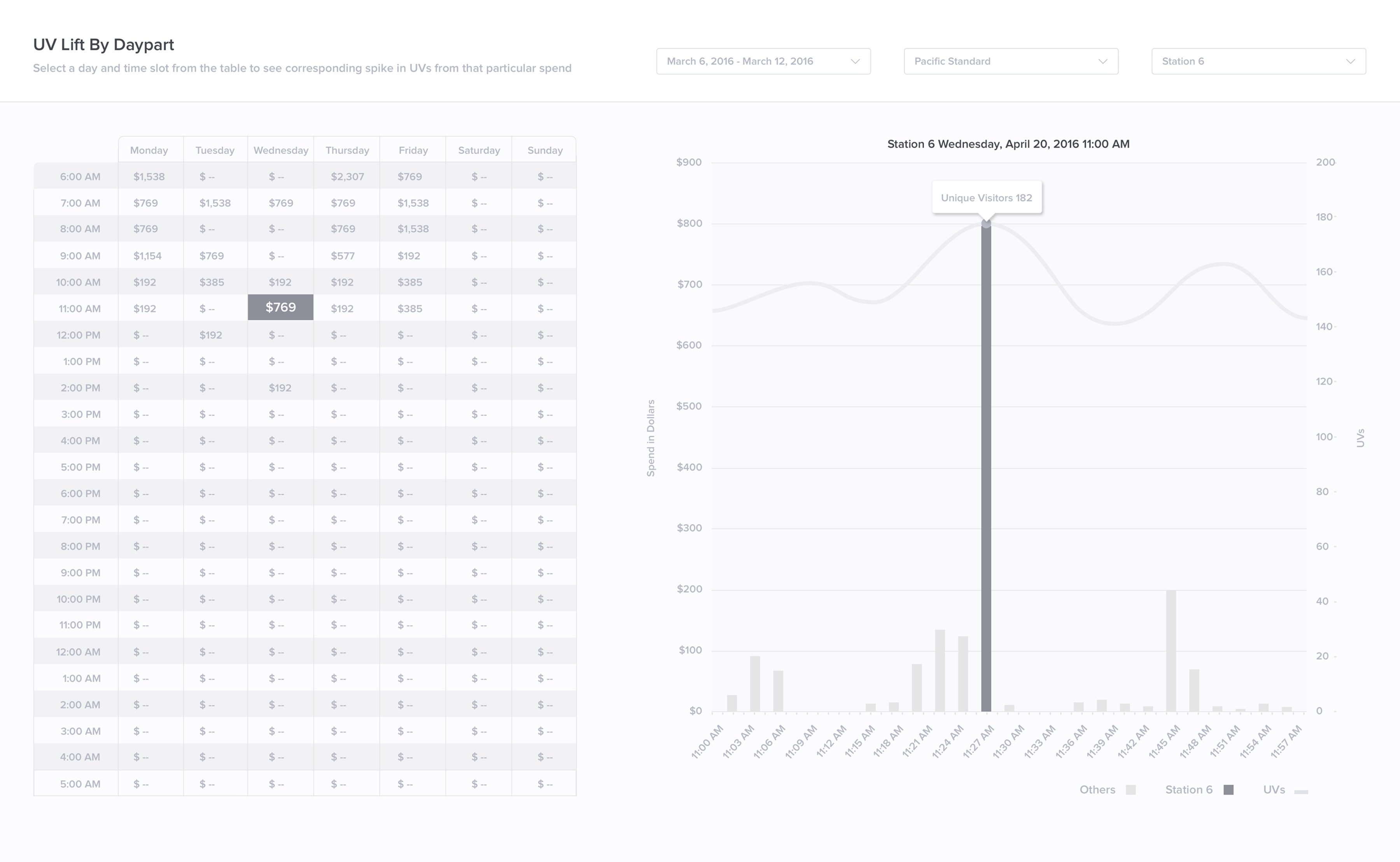1400x862 pixels.
Task: Click the 11:45 AM Others spend bar
Action: coord(1171,650)
